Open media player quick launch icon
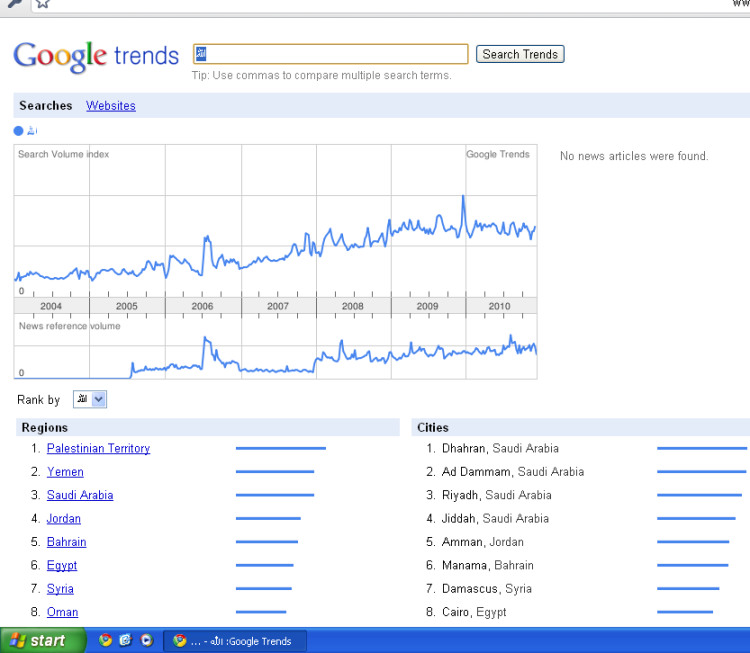Viewport: 750px width, 653px height. click(x=146, y=640)
